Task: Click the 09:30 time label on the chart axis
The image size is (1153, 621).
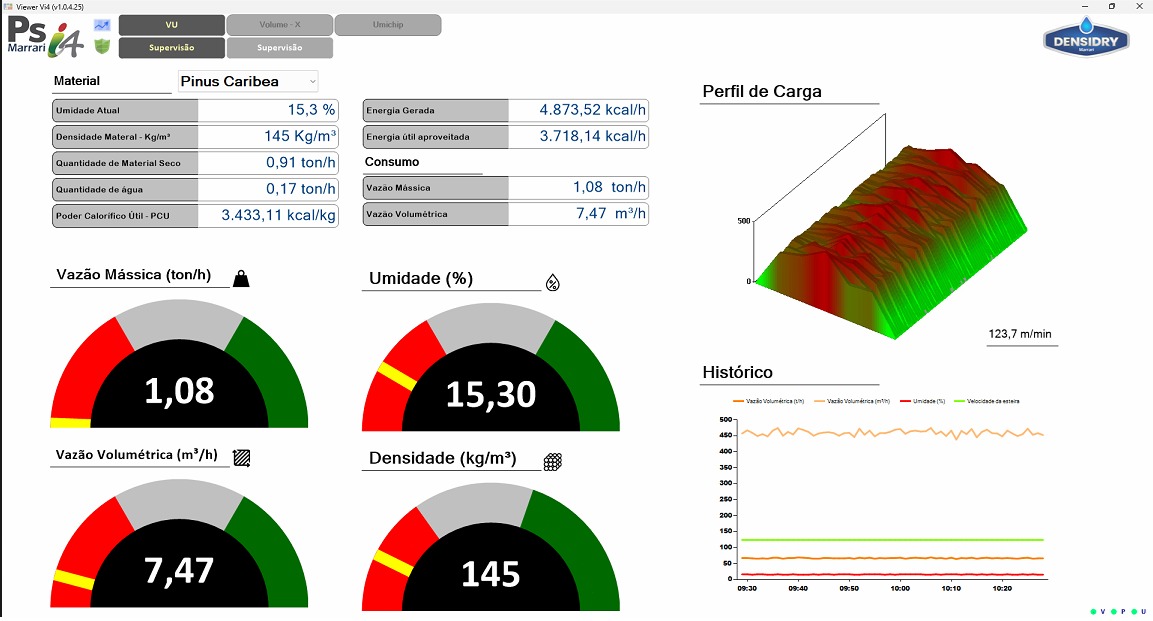Action: coord(747,589)
